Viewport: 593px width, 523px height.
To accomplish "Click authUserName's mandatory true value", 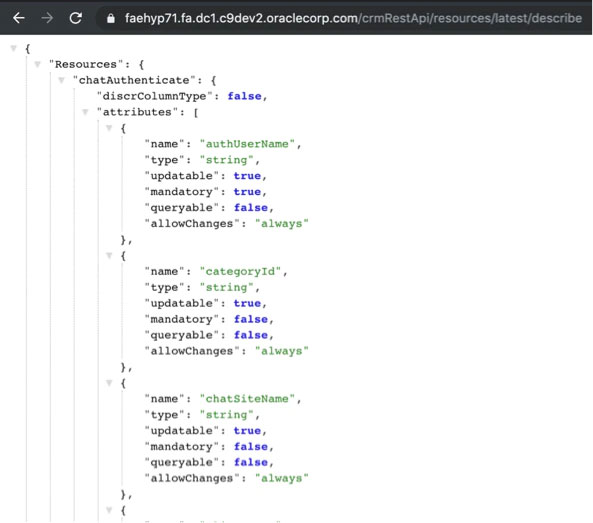I will tap(247, 192).
